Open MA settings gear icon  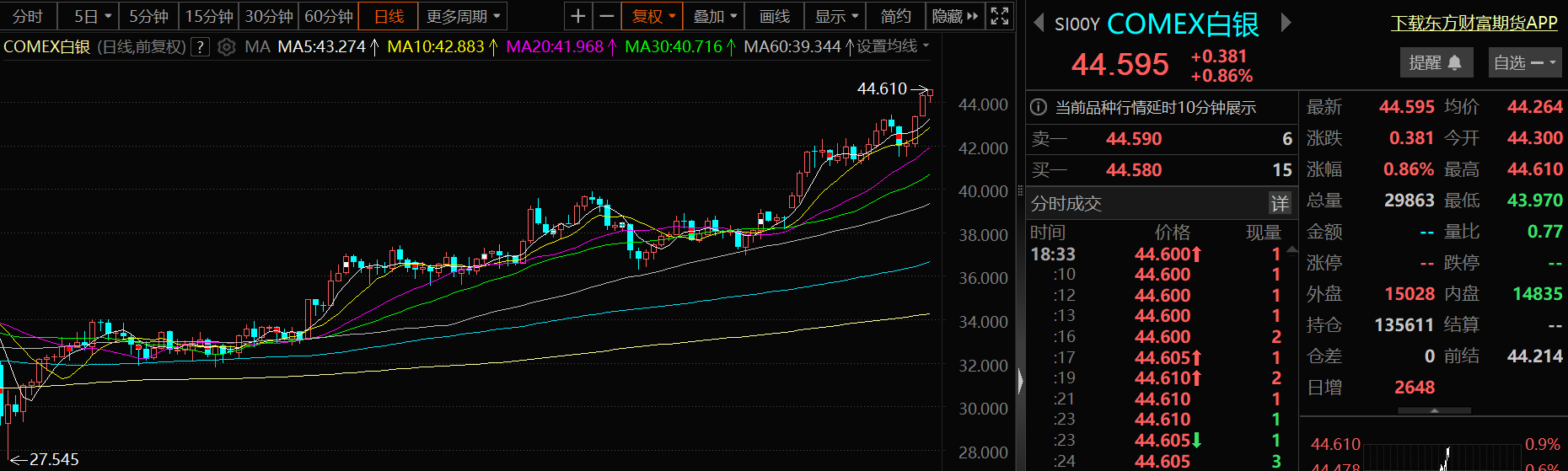[x=226, y=47]
